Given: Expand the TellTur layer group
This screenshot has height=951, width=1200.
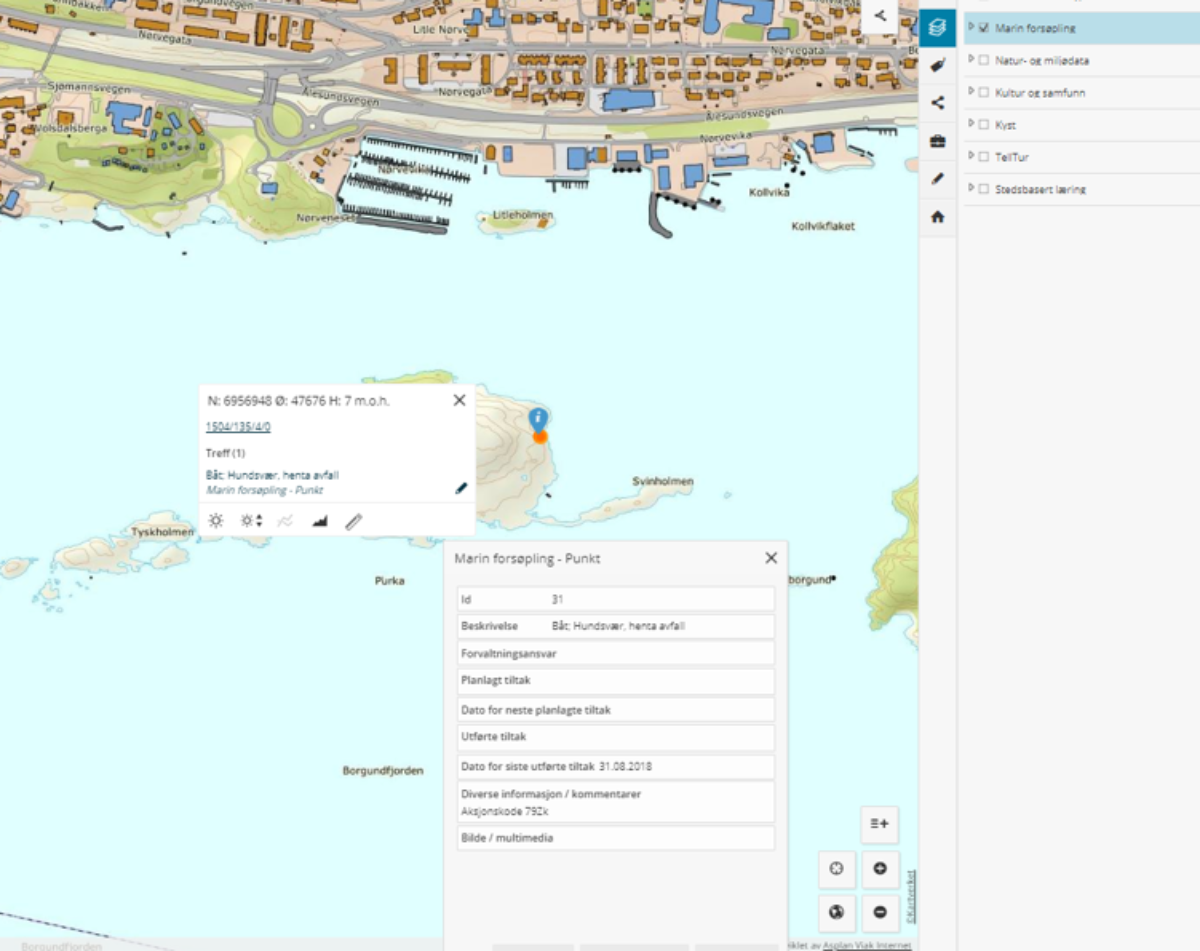Looking at the screenshot, I should 970,157.
